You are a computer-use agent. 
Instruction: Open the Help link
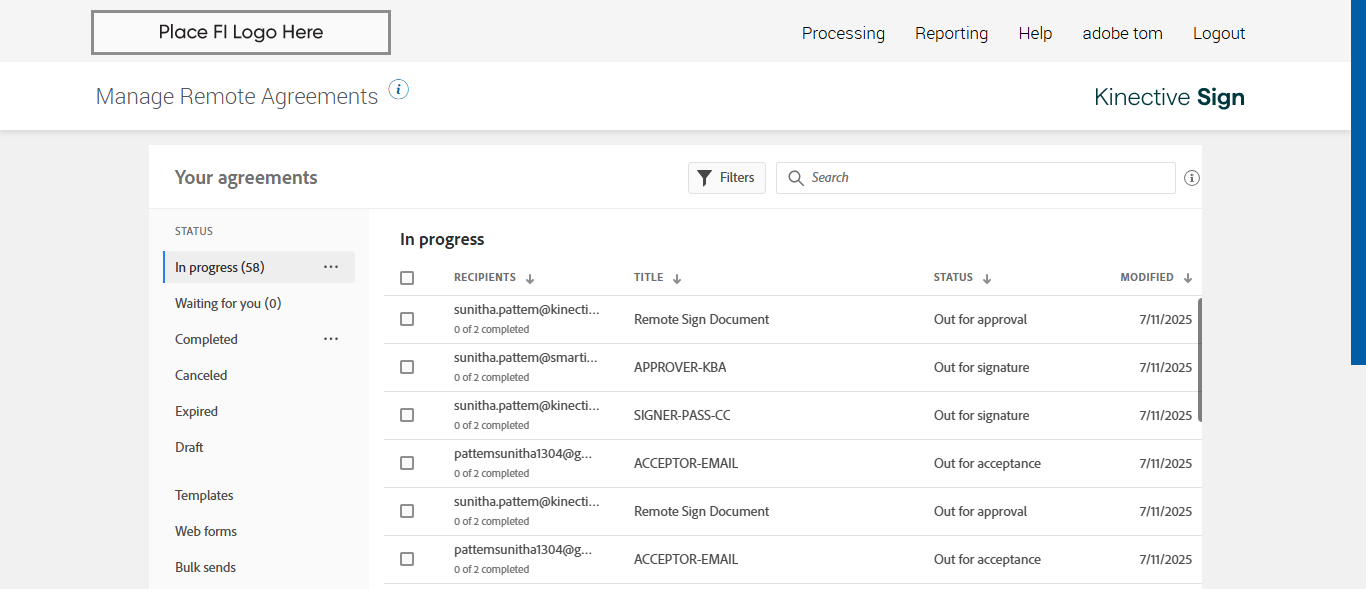[1035, 33]
